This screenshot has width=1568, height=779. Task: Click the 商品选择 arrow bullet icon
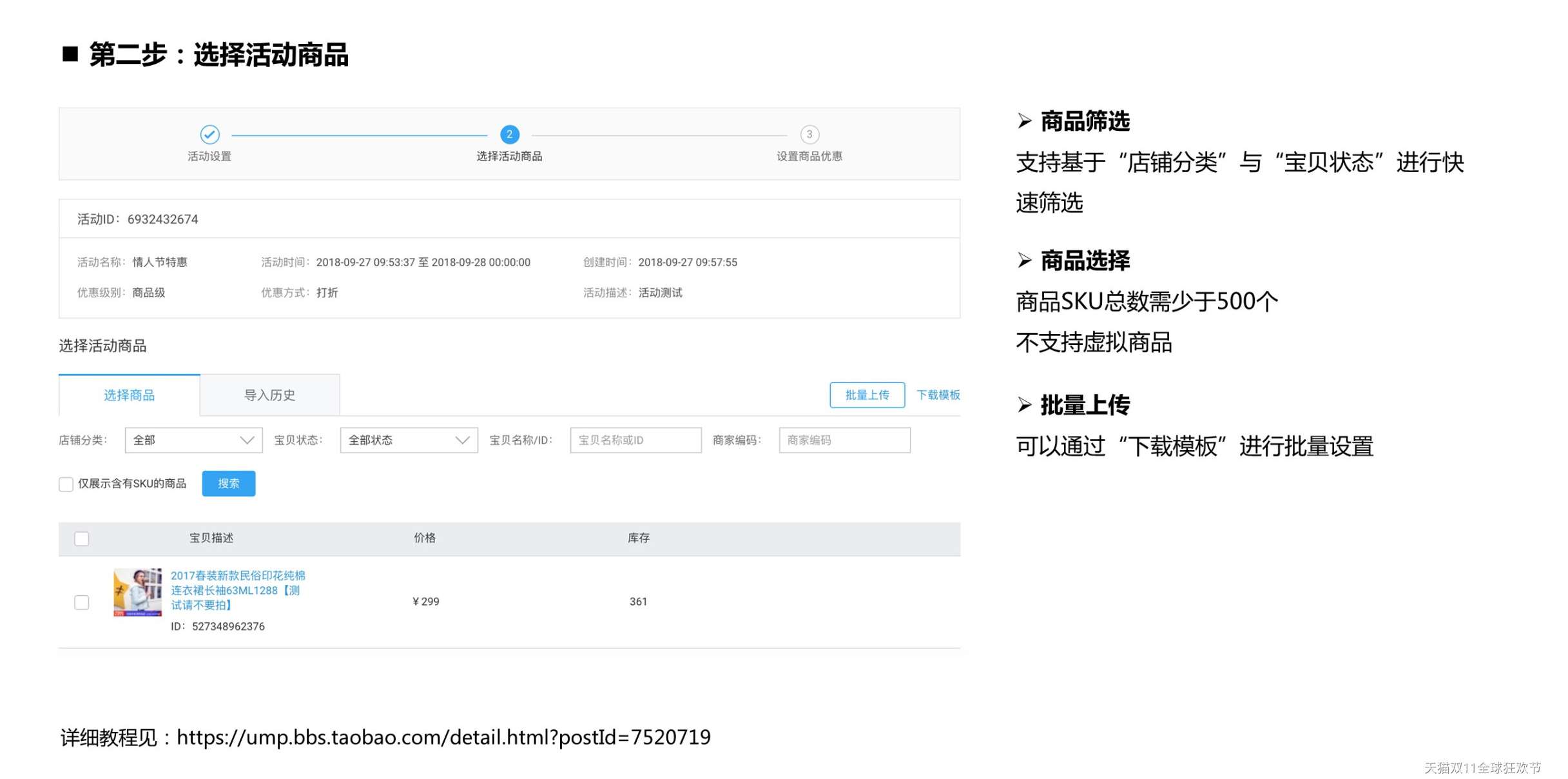1024,260
